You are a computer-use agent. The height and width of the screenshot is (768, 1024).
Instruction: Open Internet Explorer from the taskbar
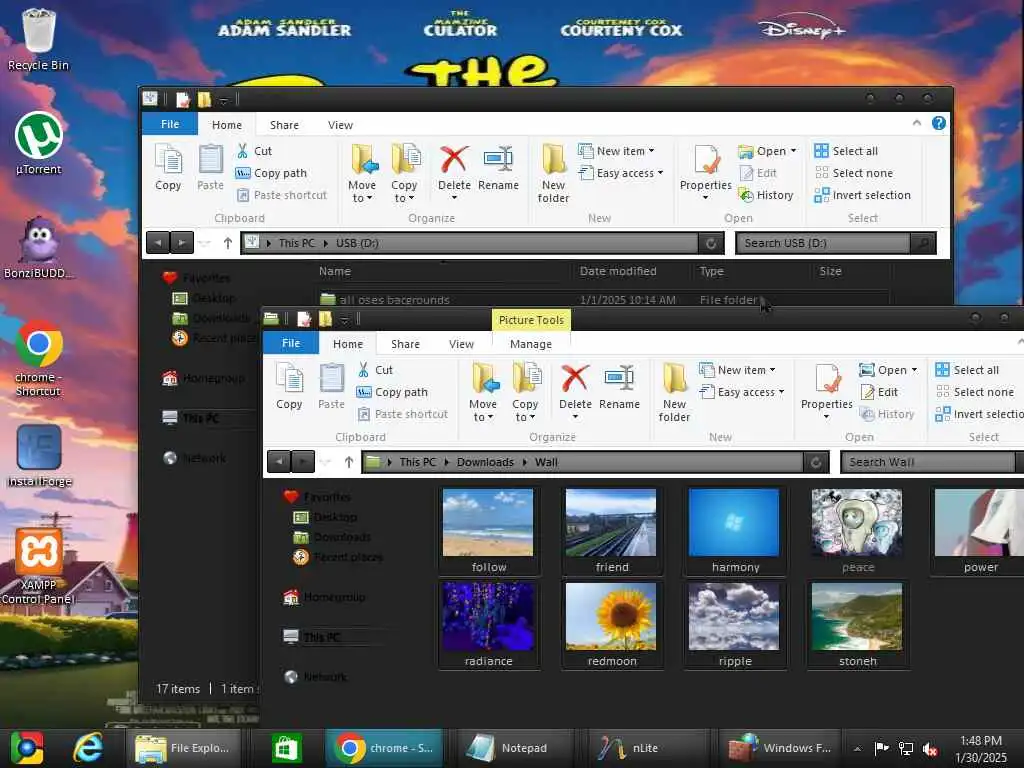point(88,748)
